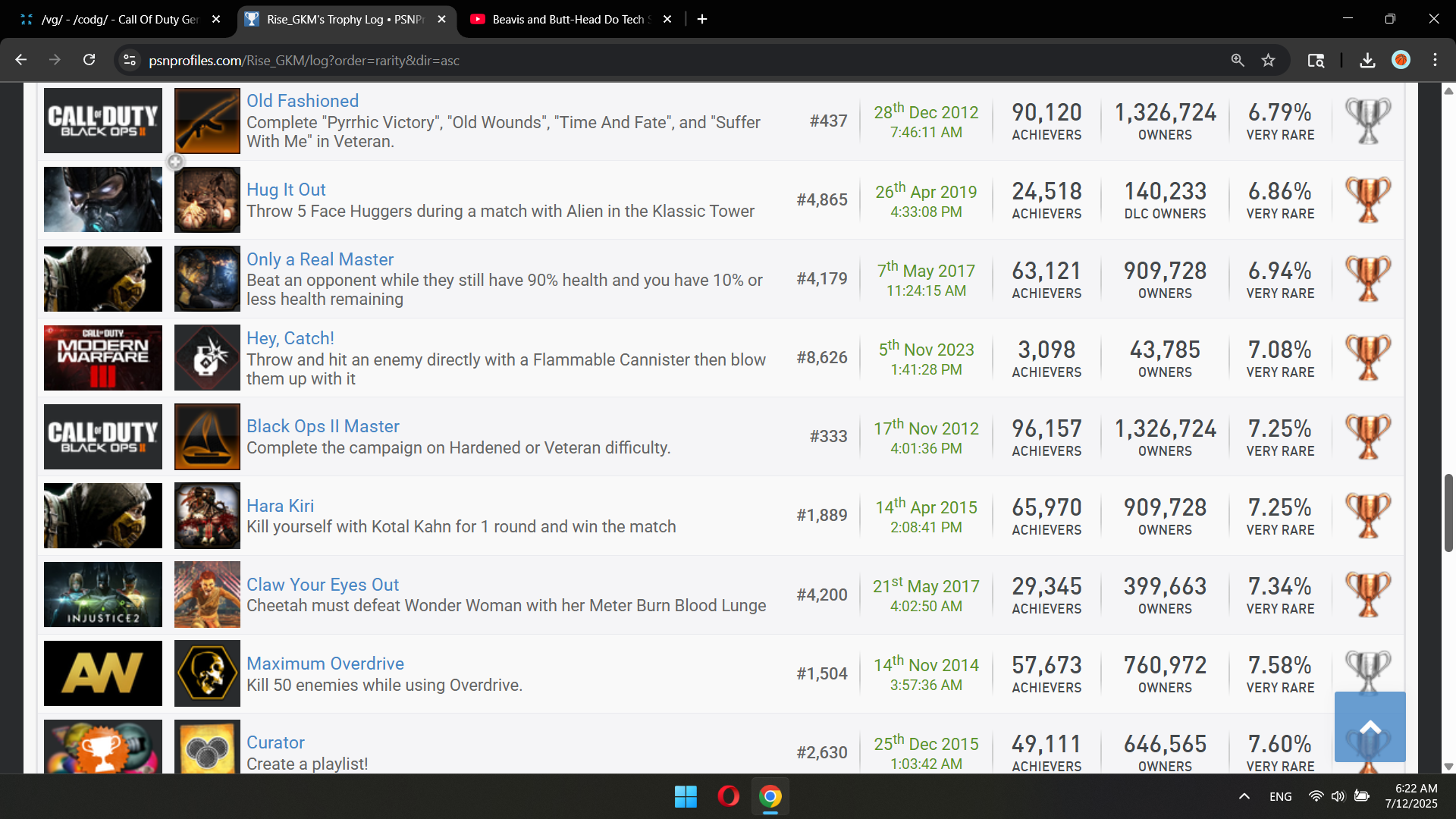1456x819 pixels.
Task: Open the Old Fashioned trophy link
Action: (x=302, y=101)
